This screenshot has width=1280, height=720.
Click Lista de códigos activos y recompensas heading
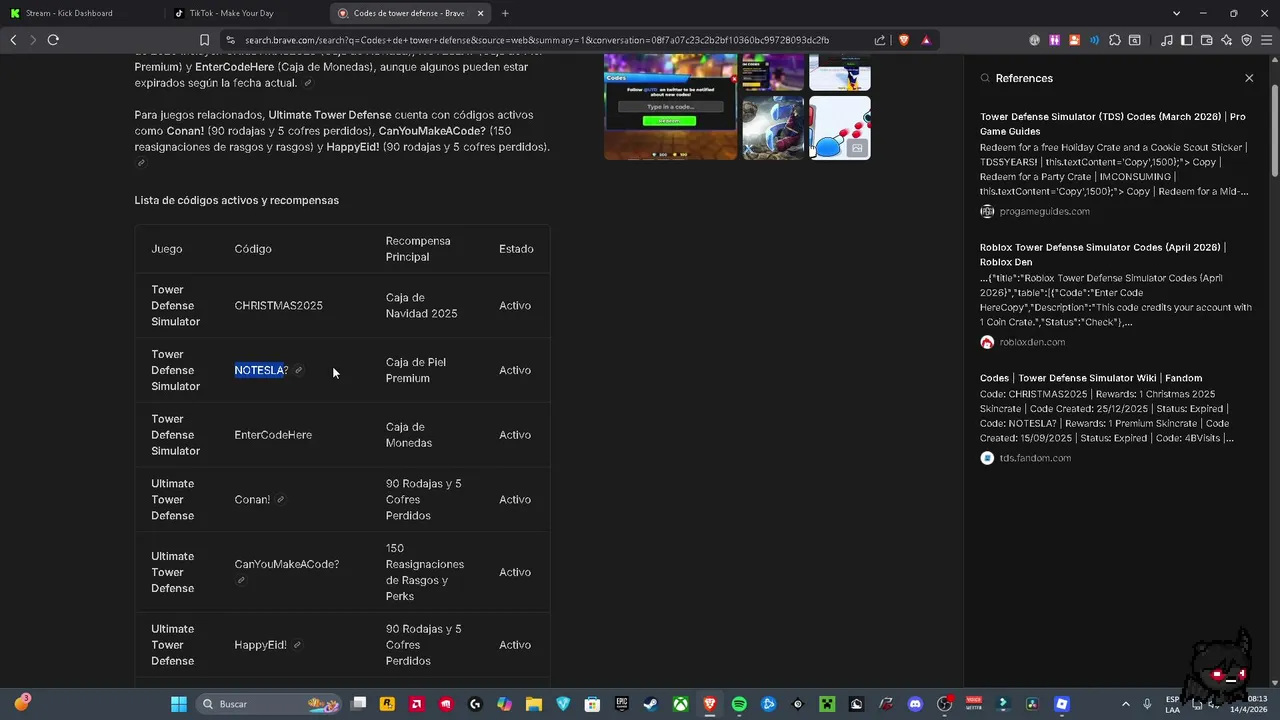237,200
